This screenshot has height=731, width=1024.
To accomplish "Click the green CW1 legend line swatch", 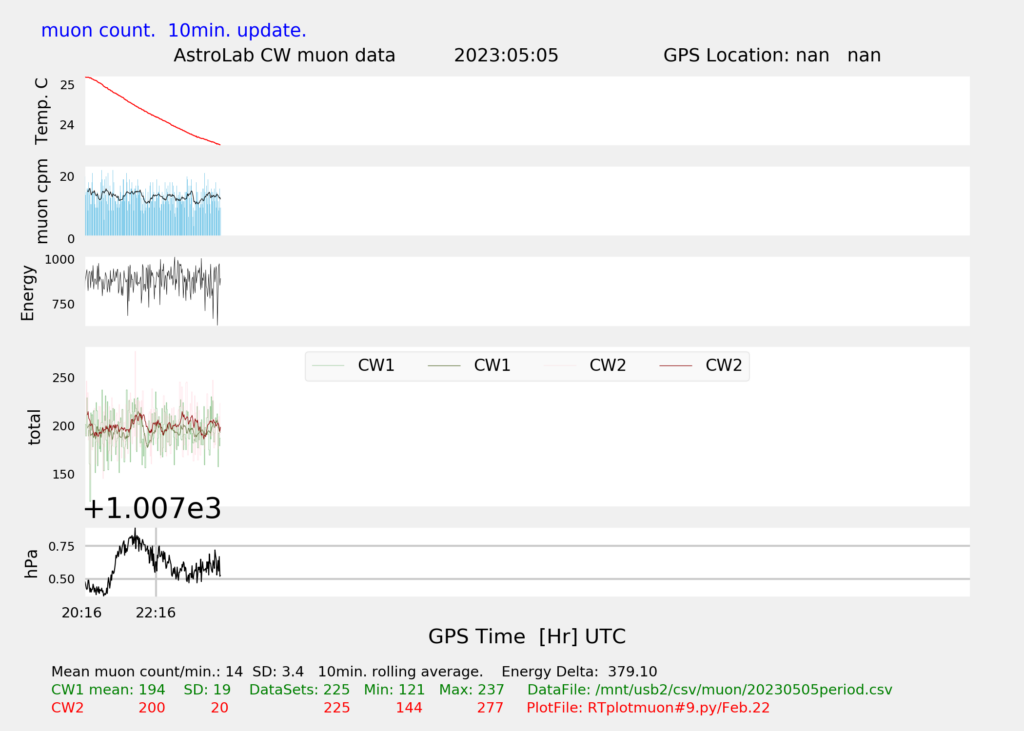I will pyautogui.click(x=444, y=366).
